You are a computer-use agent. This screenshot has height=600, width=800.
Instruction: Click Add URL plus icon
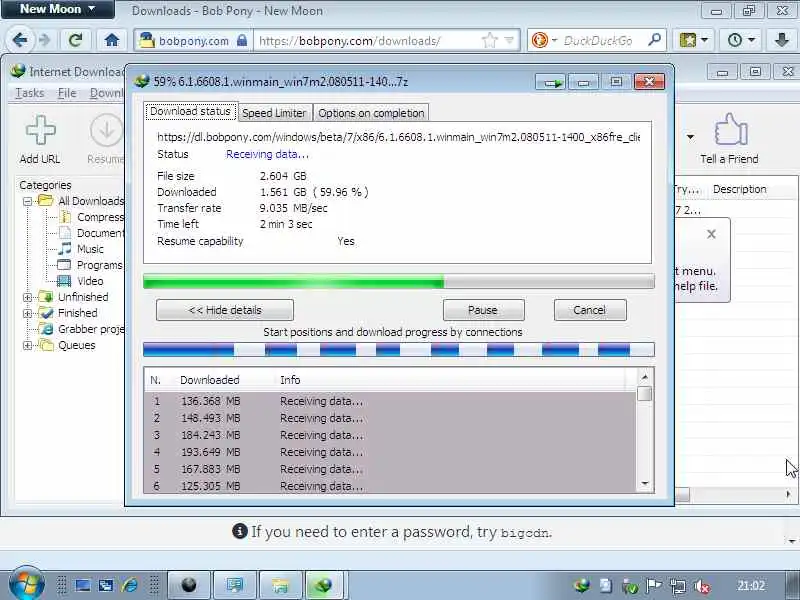(x=40, y=130)
